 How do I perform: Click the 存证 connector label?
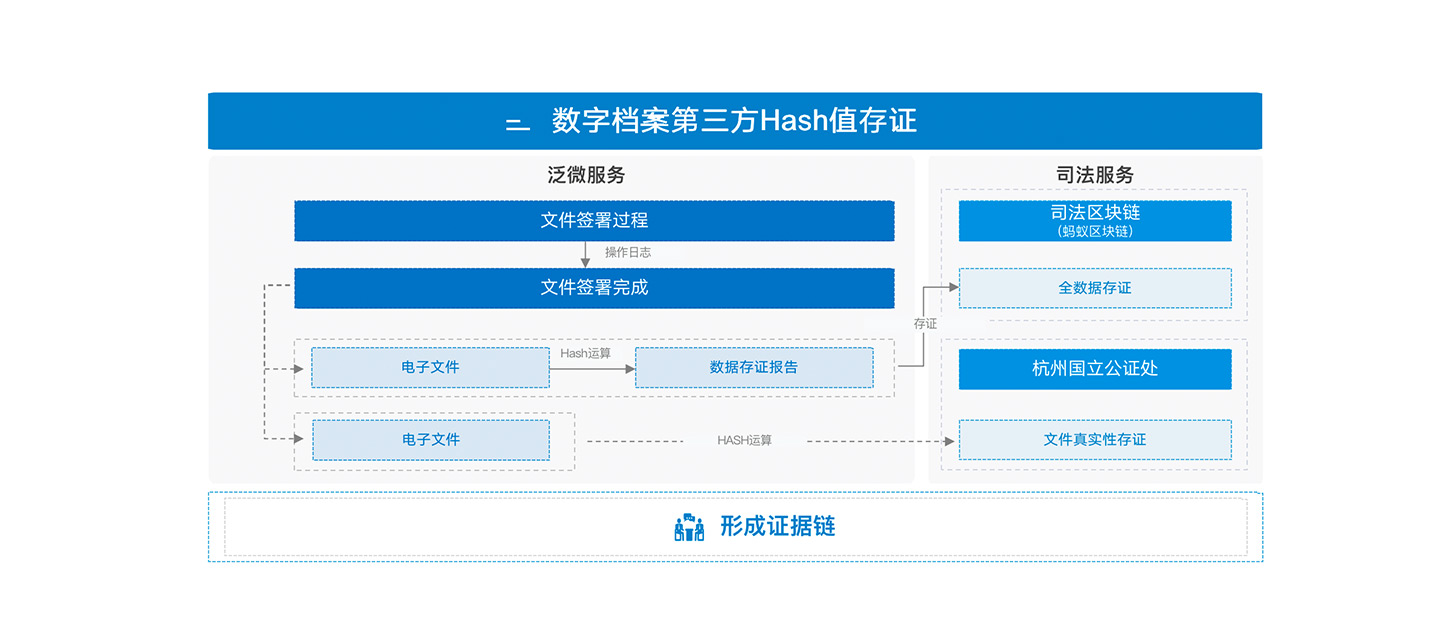point(926,324)
